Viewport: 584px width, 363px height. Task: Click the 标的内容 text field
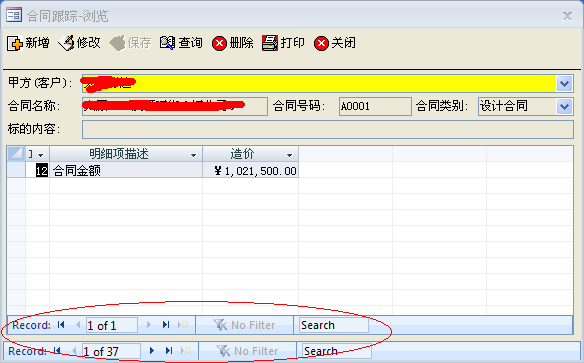point(327,130)
